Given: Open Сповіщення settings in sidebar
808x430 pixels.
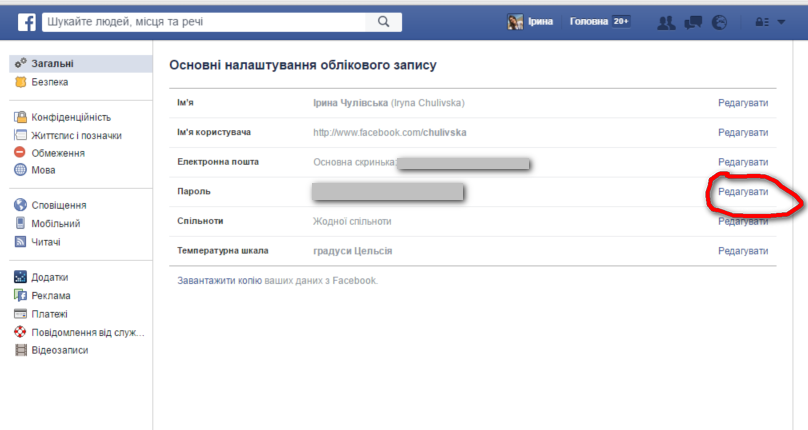Looking at the screenshot, I should point(58,205).
